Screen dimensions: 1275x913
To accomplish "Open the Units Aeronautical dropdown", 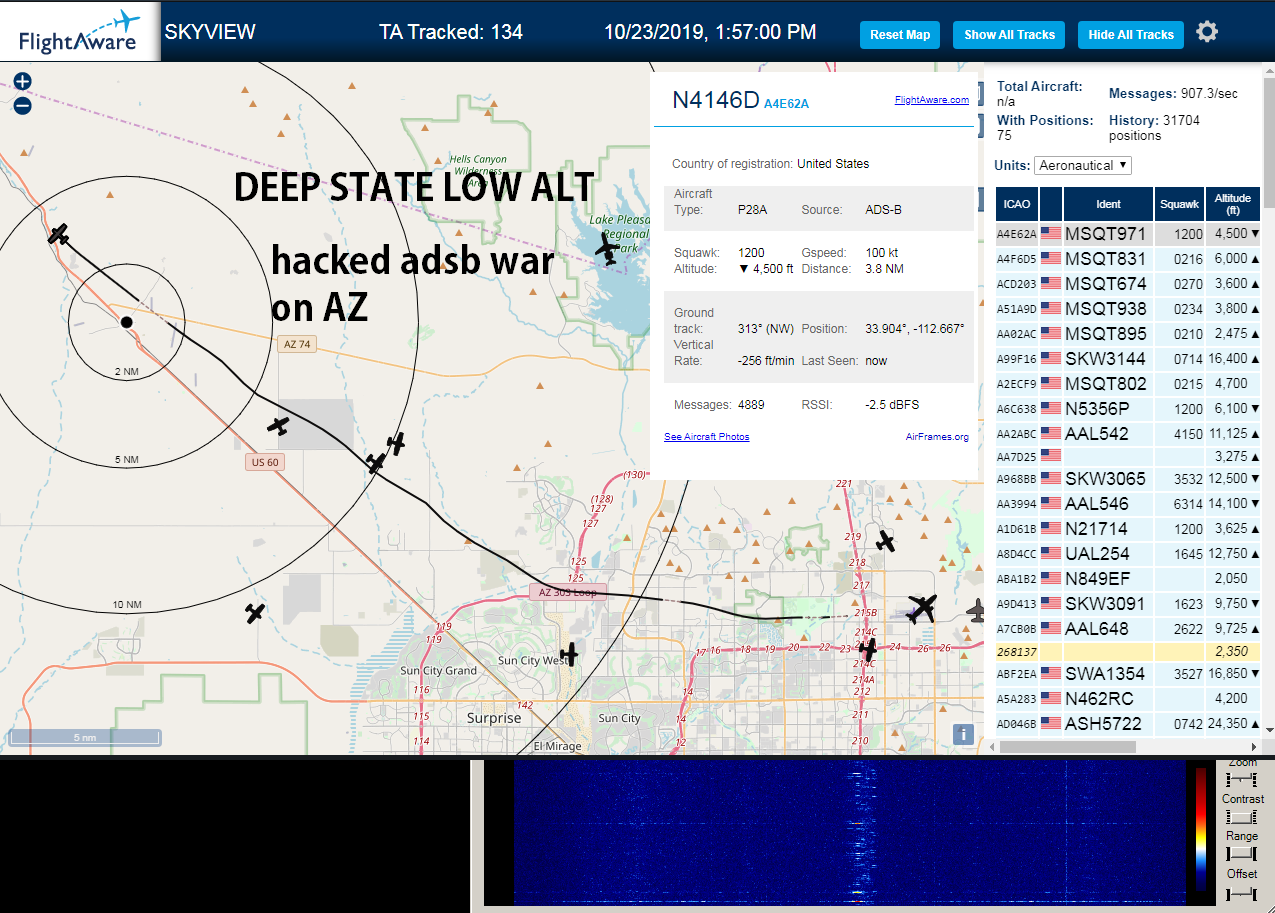I will click(x=1083, y=165).
